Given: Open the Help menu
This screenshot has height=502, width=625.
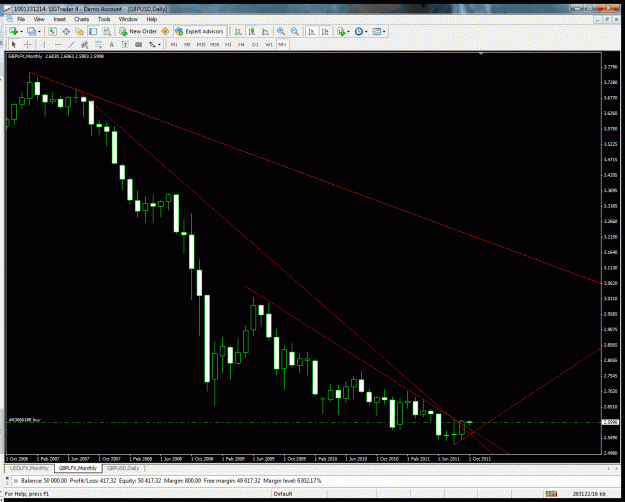Looking at the screenshot, I should (151, 19).
